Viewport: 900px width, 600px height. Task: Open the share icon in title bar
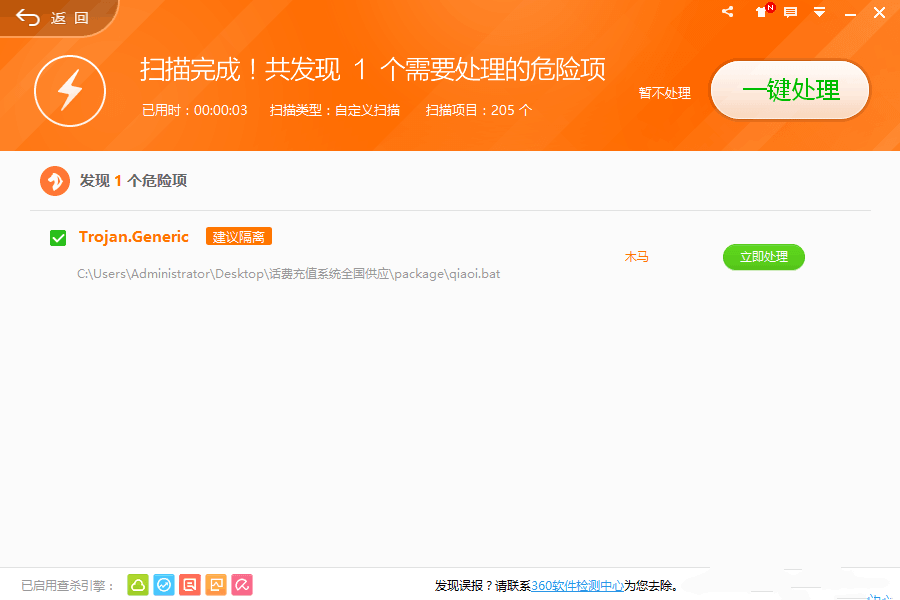pos(727,13)
